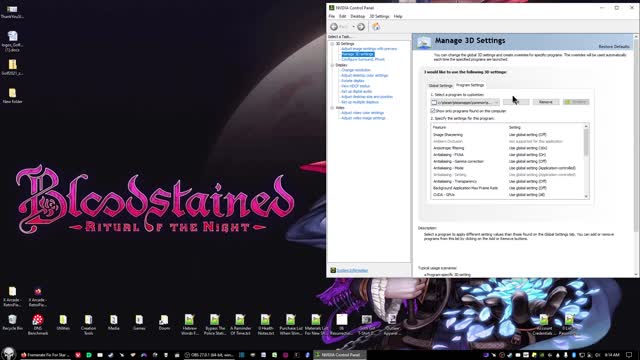Open the Hebrew Words text file icon
640x360 pixels.
tap(189, 324)
